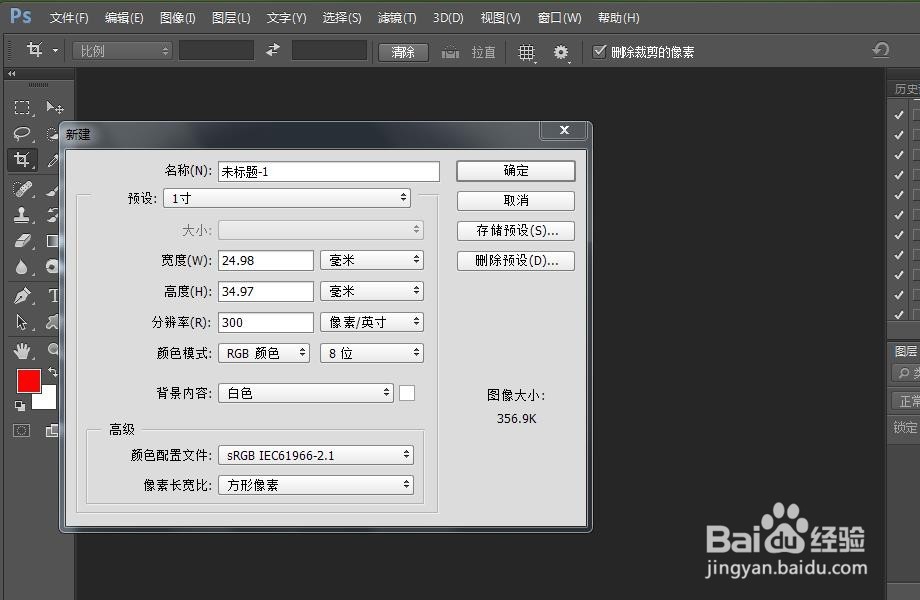Screen dimensions: 920x600
Task: Select the Eraser tool
Action: [x=20, y=241]
